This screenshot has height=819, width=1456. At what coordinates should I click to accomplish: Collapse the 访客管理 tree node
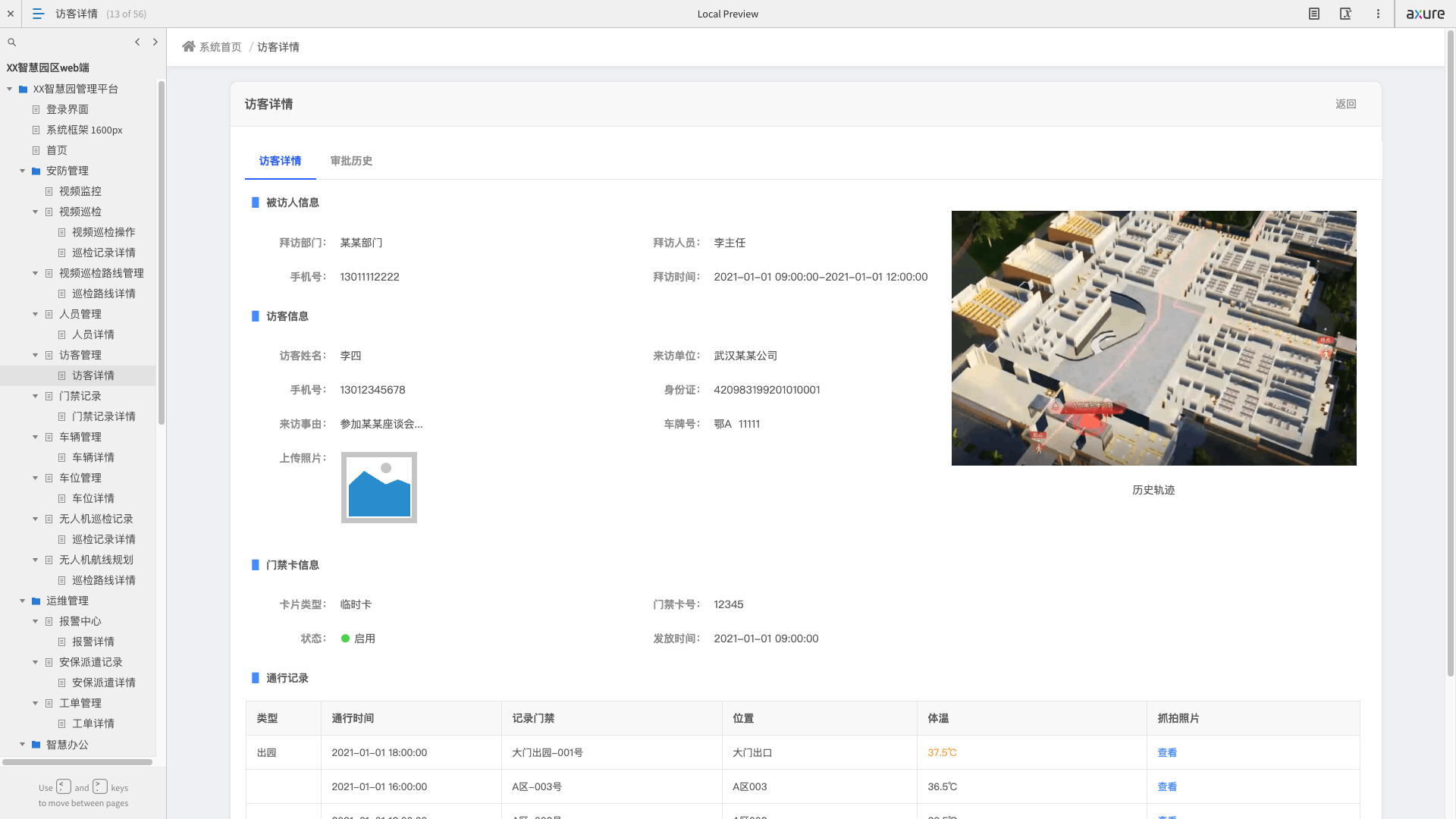(35, 355)
